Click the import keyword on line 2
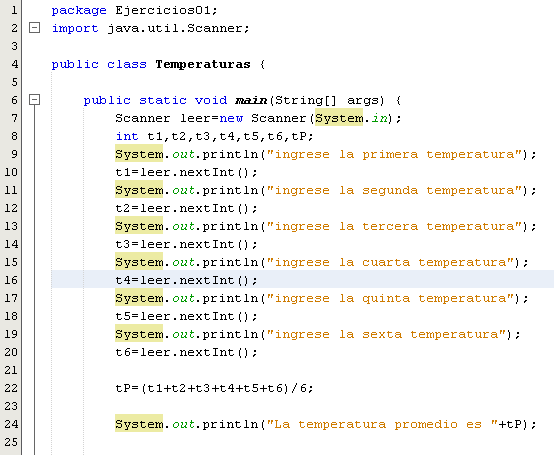The image size is (554, 455). (x=75, y=29)
